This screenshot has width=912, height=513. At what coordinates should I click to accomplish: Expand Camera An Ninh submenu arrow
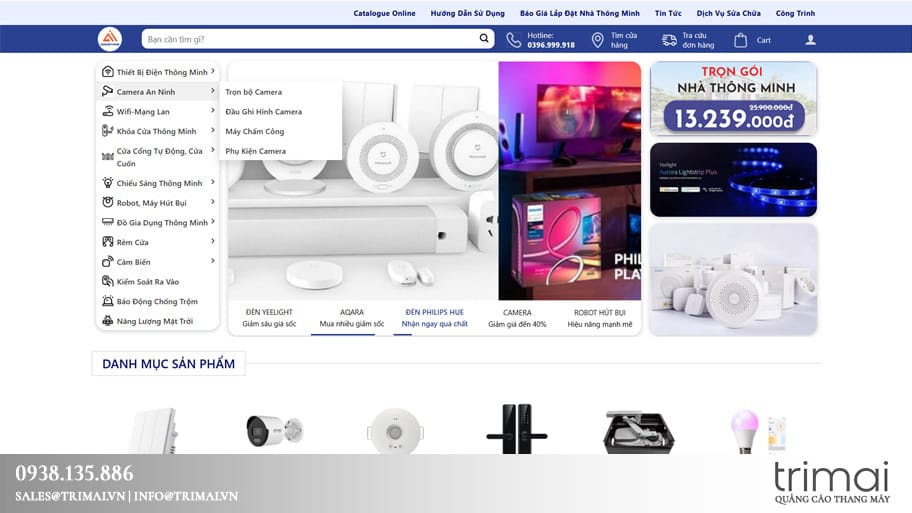point(213,91)
